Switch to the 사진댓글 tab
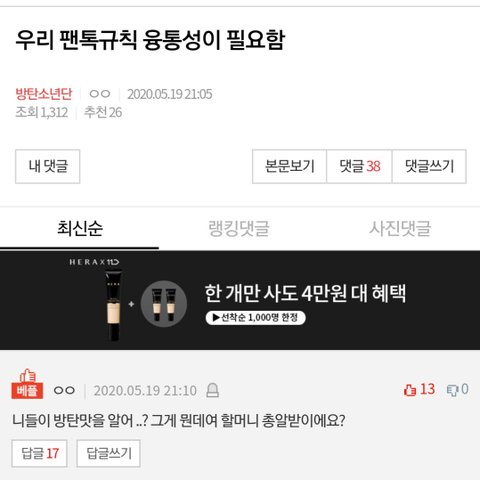The width and height of the screenshot is (480, 480). point(400,229)
